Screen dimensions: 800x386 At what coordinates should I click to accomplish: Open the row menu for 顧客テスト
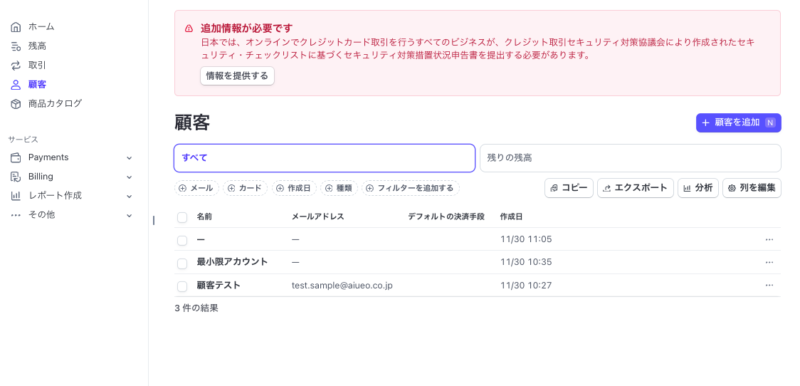tap(769, 285)
